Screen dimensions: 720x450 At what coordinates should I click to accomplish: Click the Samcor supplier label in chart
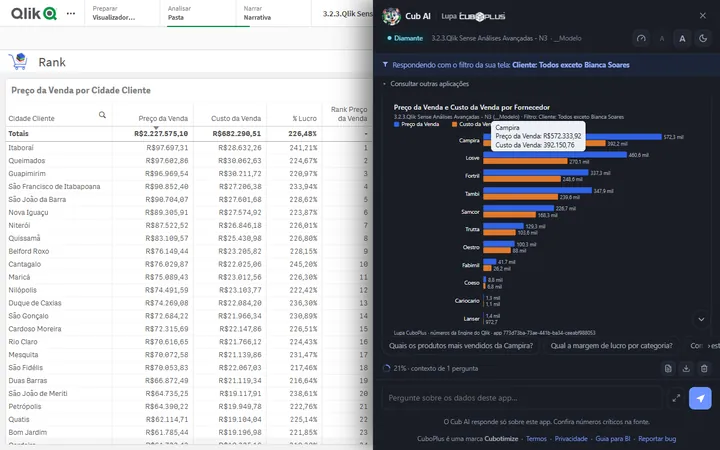coord(470,212)
